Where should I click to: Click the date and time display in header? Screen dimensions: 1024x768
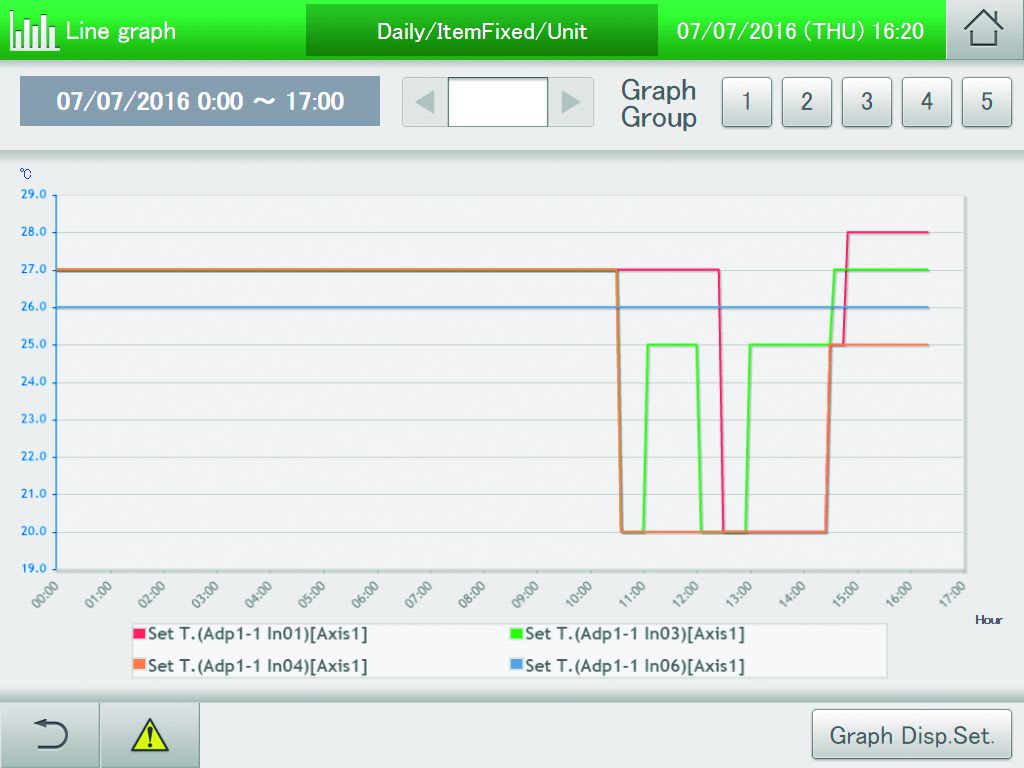pos(800,31)
